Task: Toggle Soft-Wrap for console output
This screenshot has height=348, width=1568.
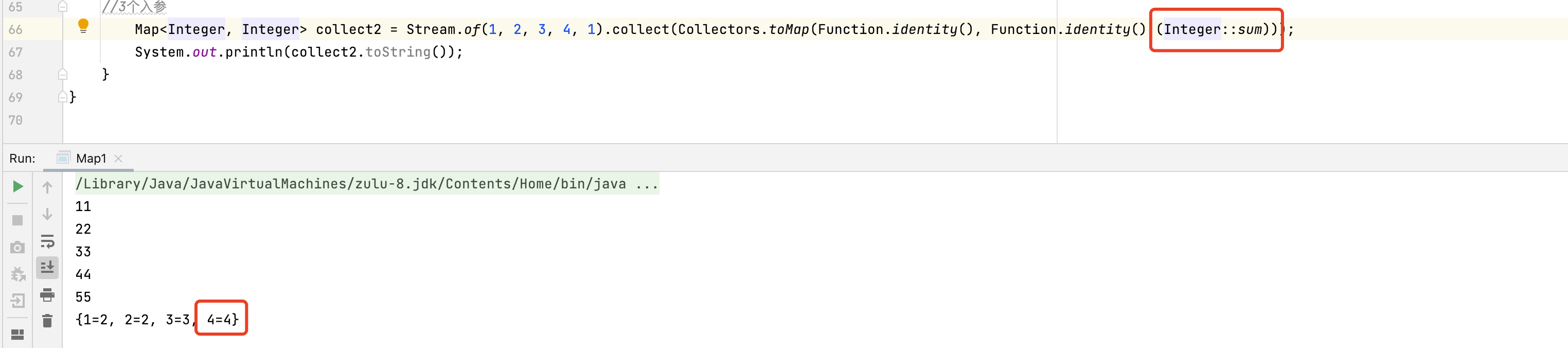Action: pos(47,241)
